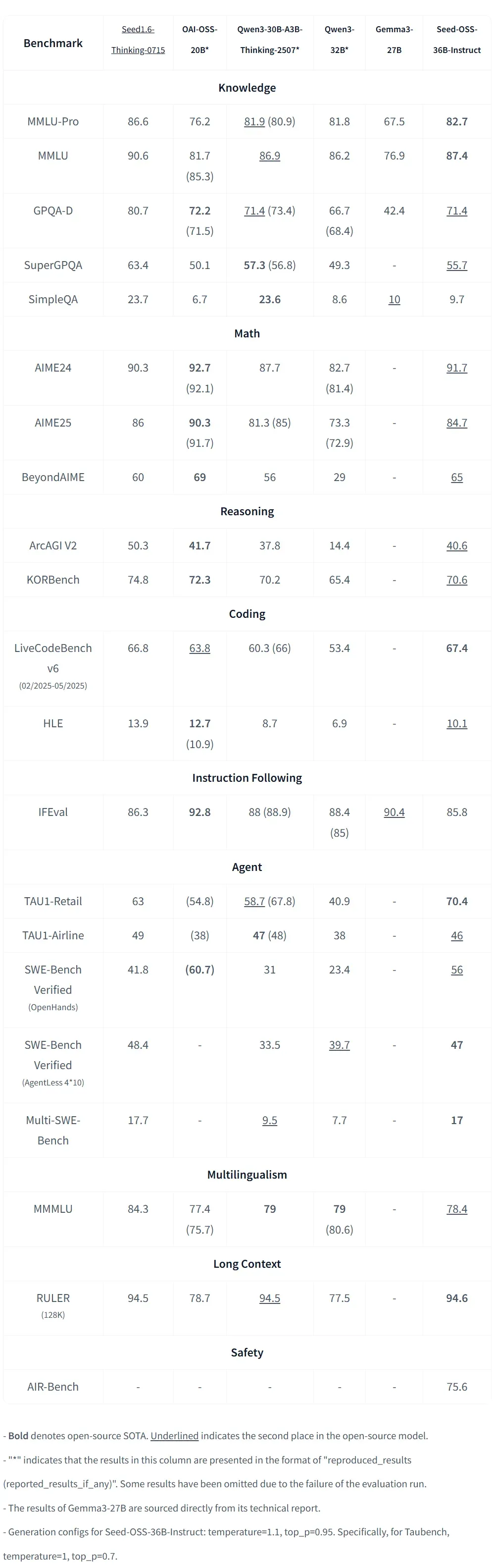Click the Safety section heading

247,1352
